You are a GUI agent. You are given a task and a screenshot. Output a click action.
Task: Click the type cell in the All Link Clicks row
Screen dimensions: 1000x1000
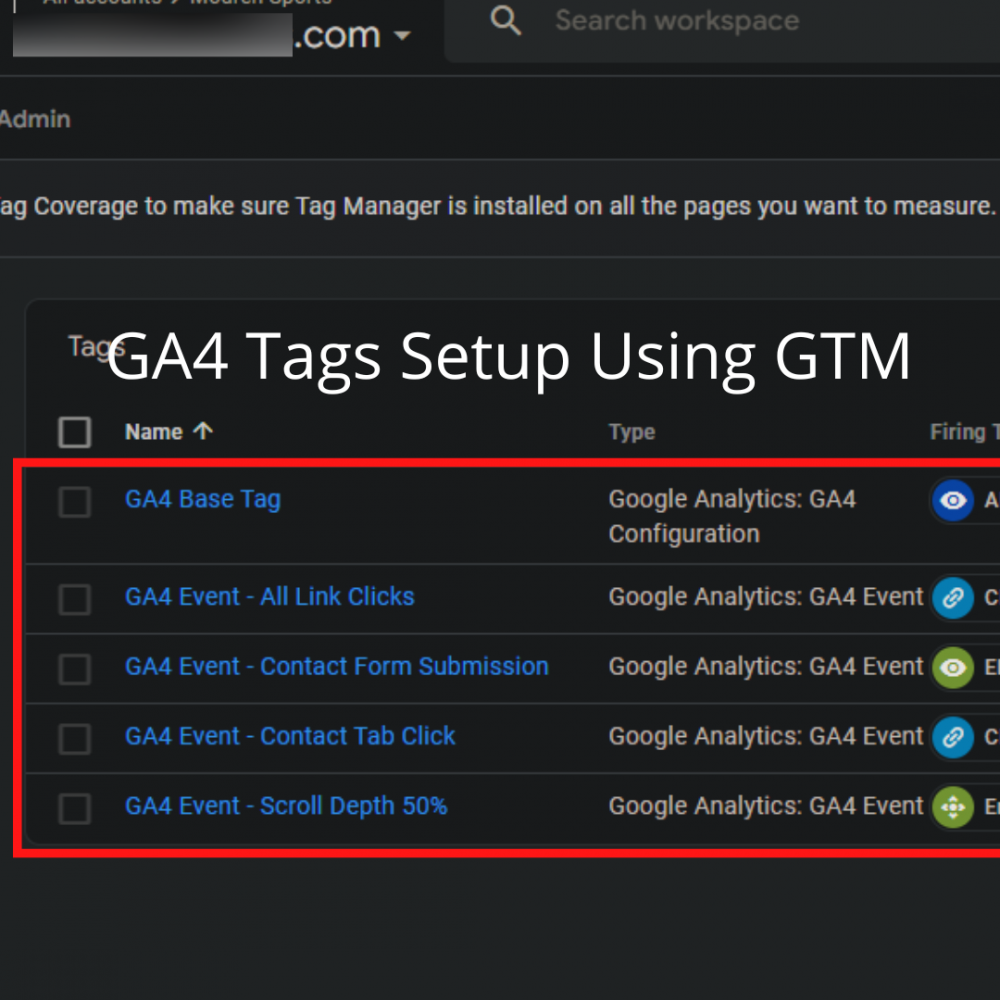[766, 597]
